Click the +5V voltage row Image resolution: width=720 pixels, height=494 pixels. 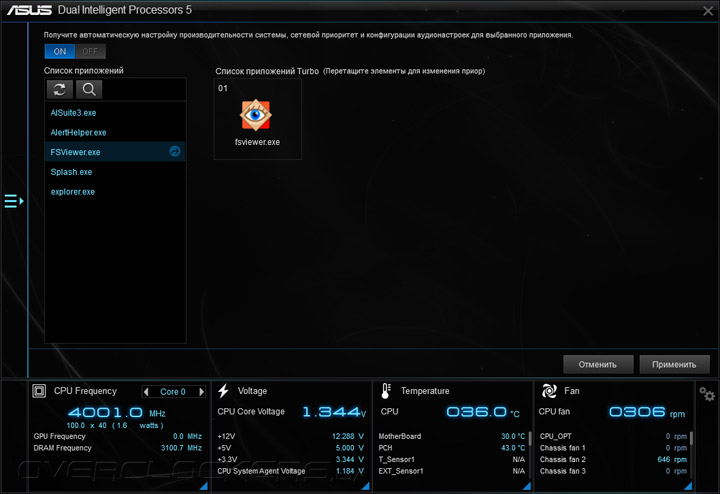(x=291, y=448)
